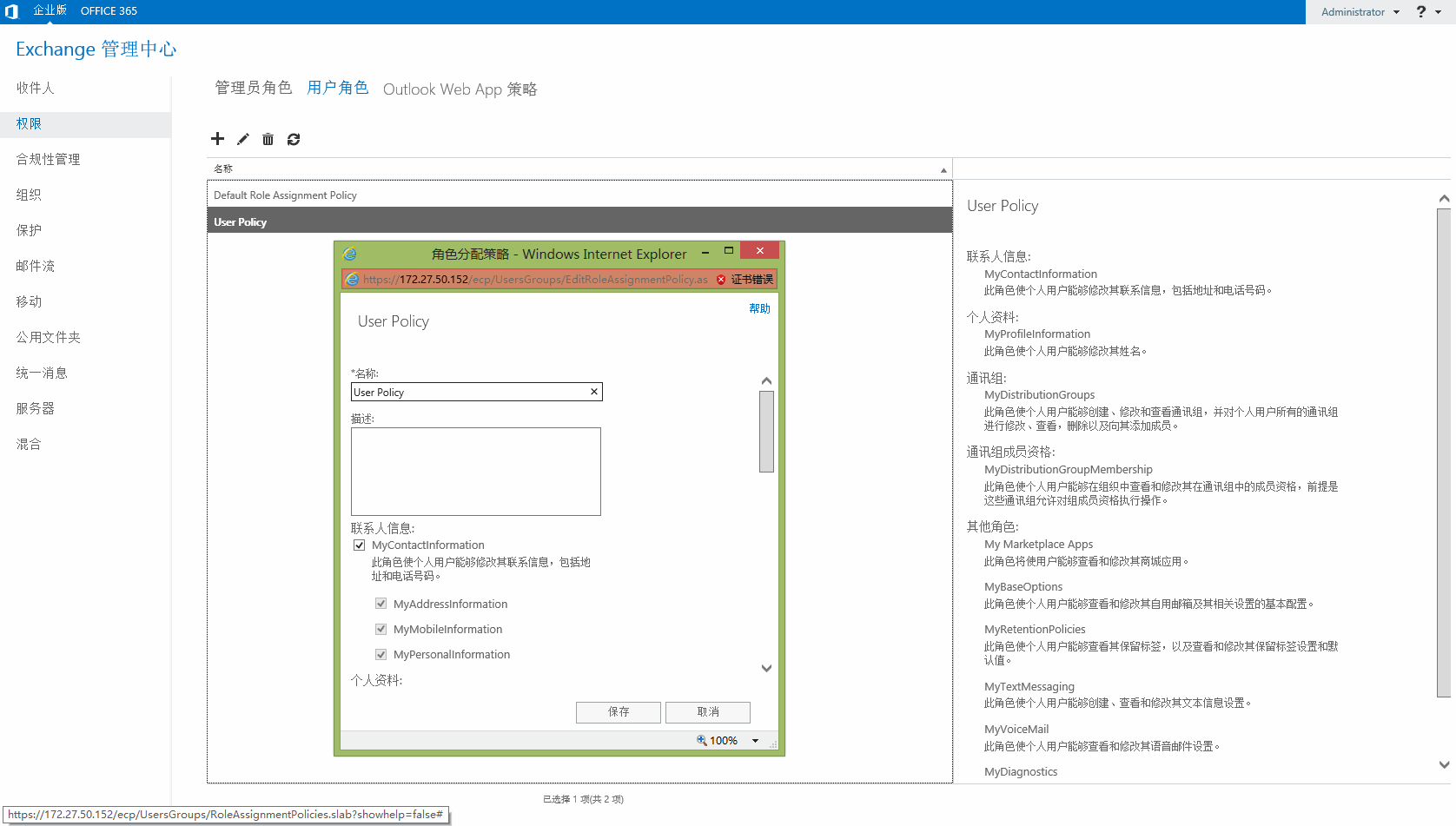The height and width of the screenshot is (826, 1456).
Task: Click the 描述 description text area
Action: point(476,472)
